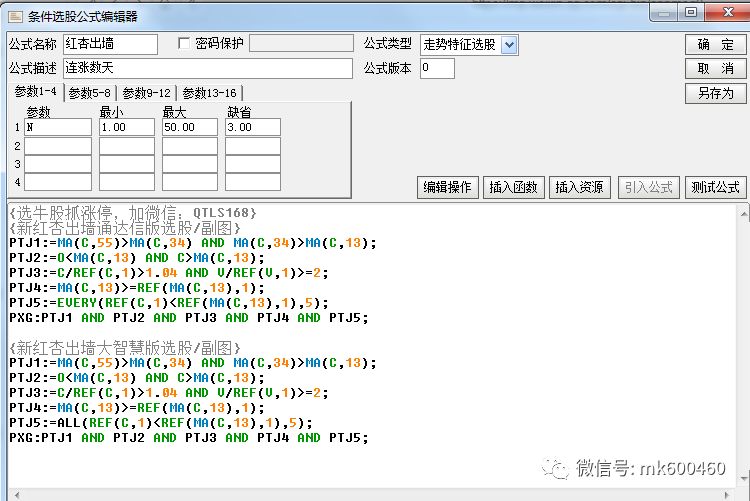Close the formula editor window
The width and height of the screenshot is (750, 501).
coord(725,13)
